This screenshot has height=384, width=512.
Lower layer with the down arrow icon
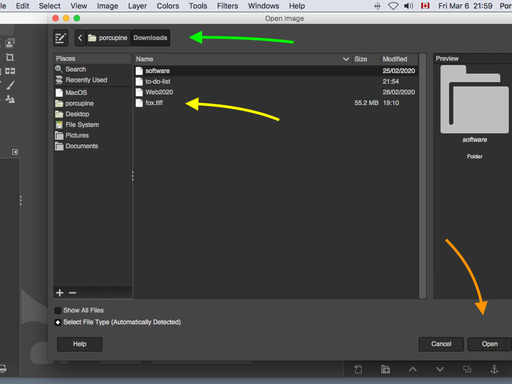(440, 369)
